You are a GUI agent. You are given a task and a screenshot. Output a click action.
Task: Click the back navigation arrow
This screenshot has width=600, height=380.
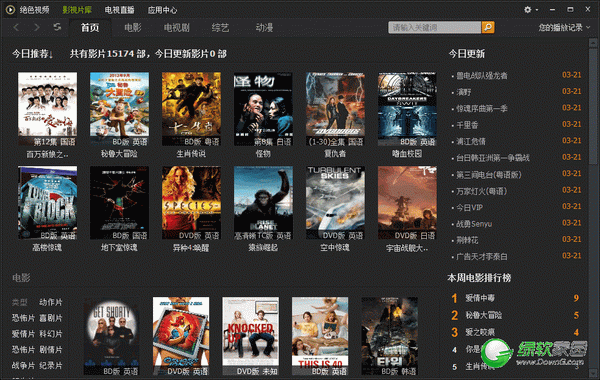(x=16, y=27)
